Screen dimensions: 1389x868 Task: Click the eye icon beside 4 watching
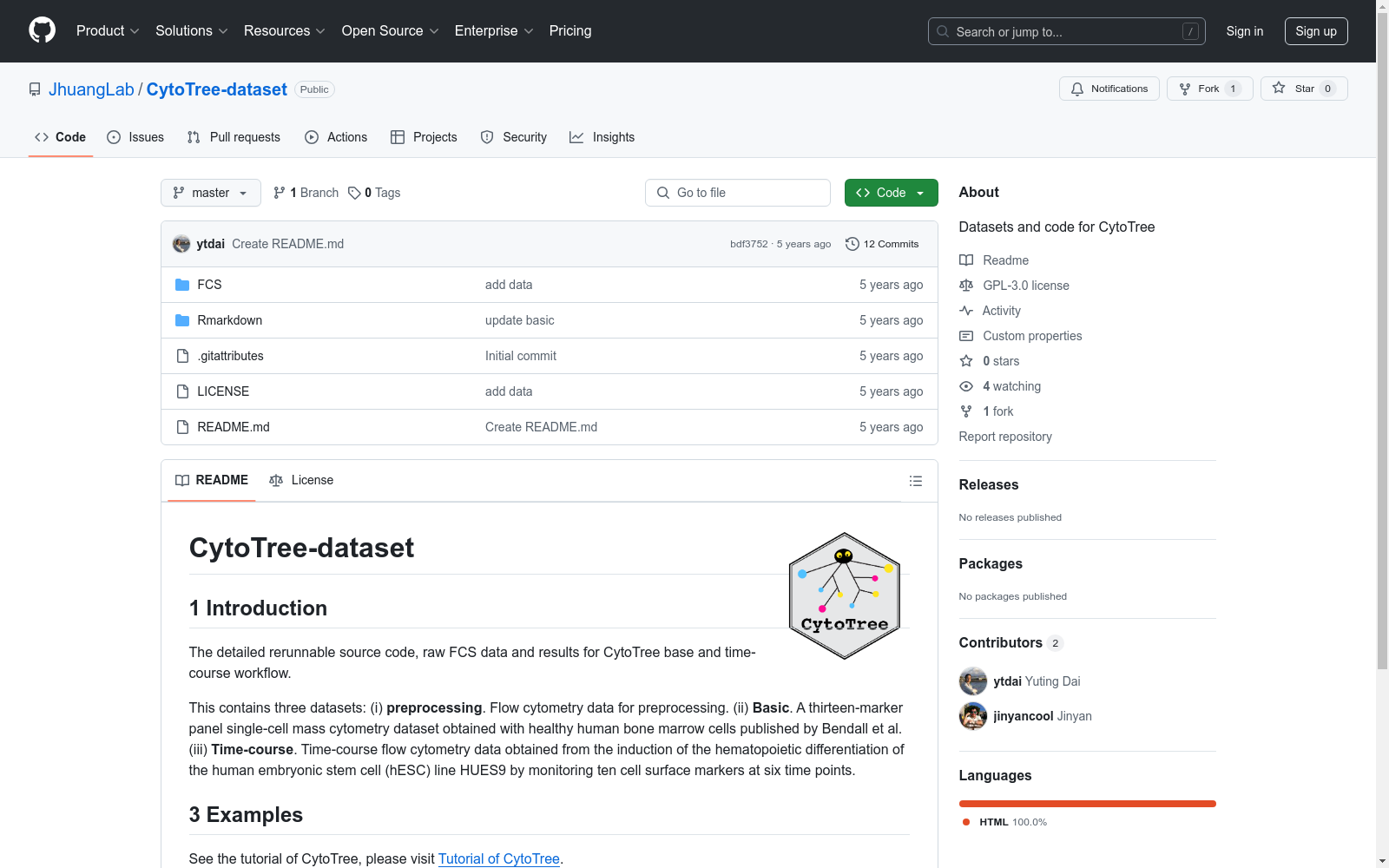pos(966,386)
